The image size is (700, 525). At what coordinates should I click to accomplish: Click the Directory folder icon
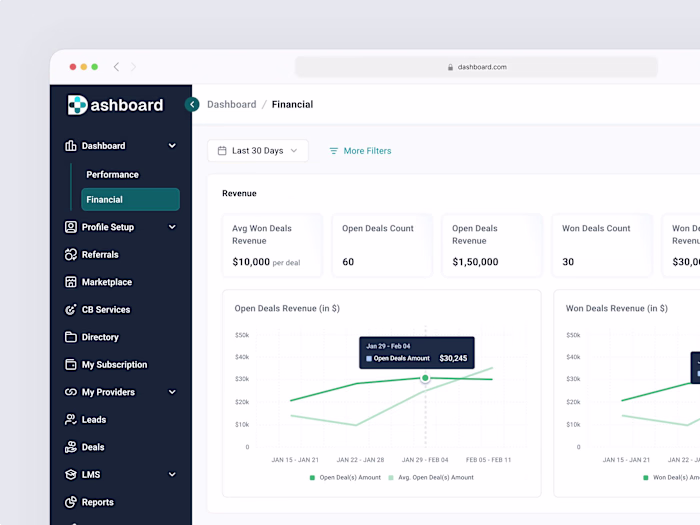tap(71, 337)
